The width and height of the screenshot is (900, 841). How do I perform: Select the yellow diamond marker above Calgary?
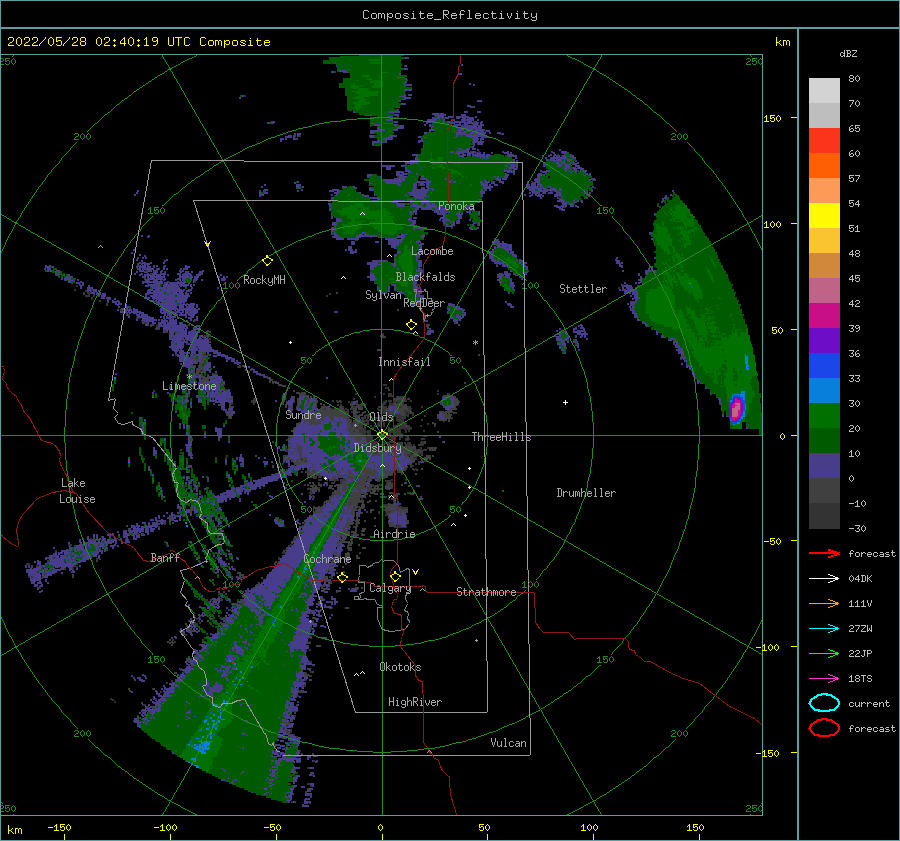[x=395, y=576]
